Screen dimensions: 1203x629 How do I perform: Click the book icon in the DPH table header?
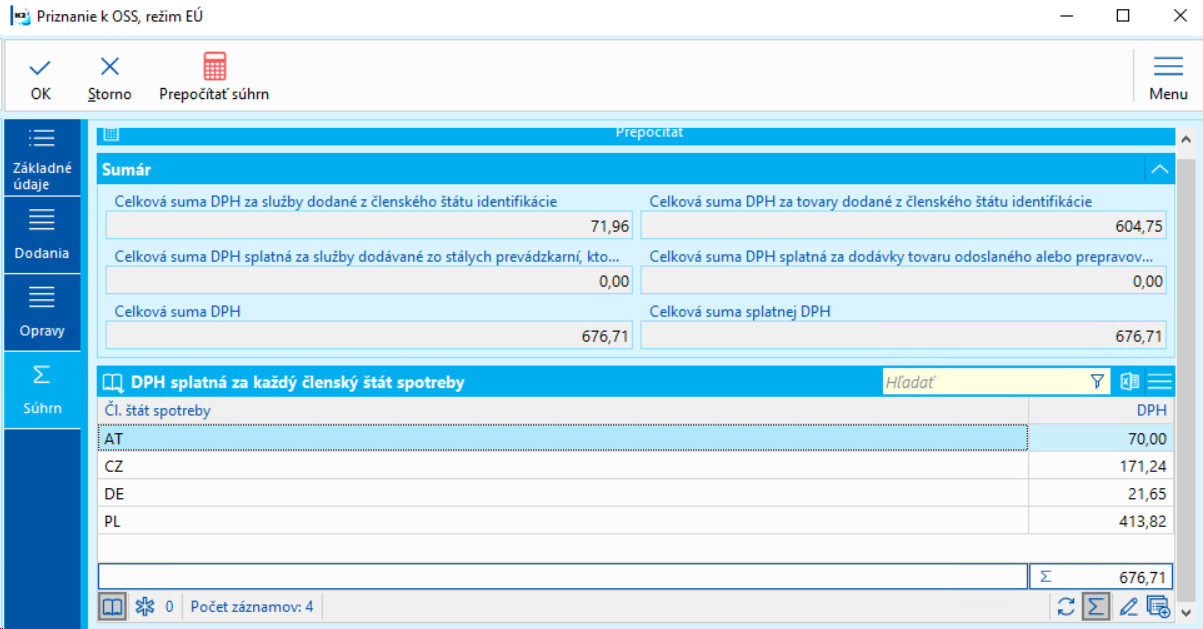point(113,382)
